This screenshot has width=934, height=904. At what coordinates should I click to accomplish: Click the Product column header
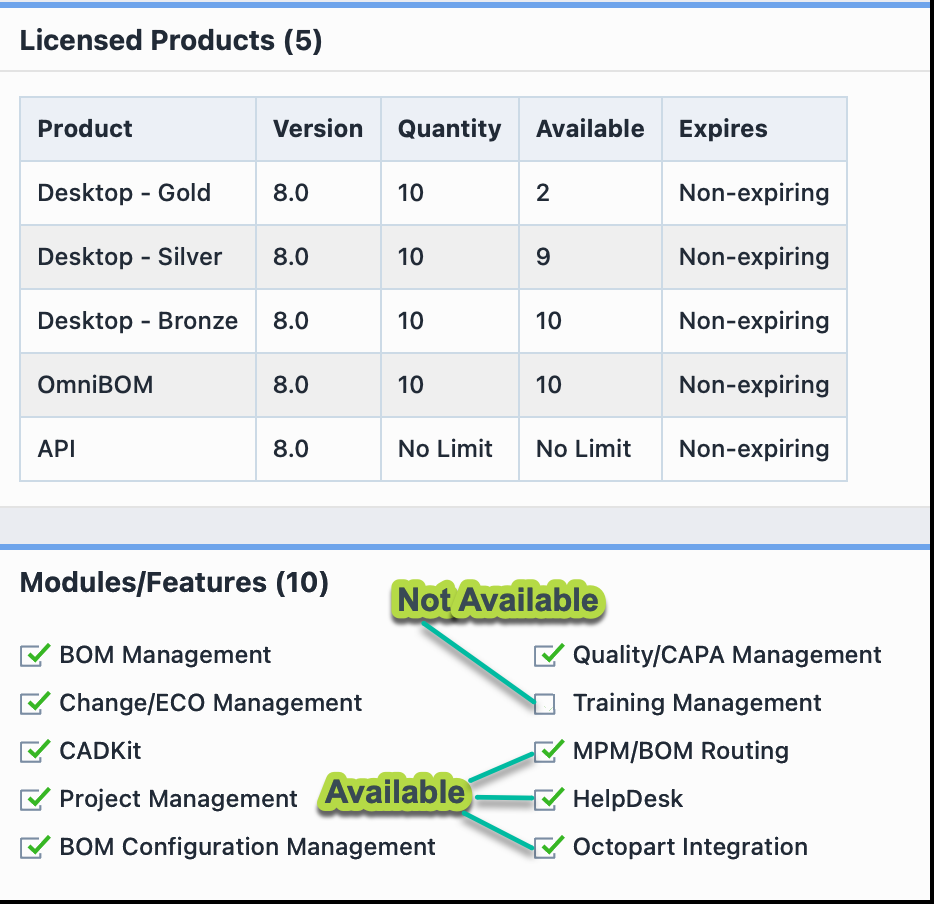pyautogui.click(x=138, y=129)
